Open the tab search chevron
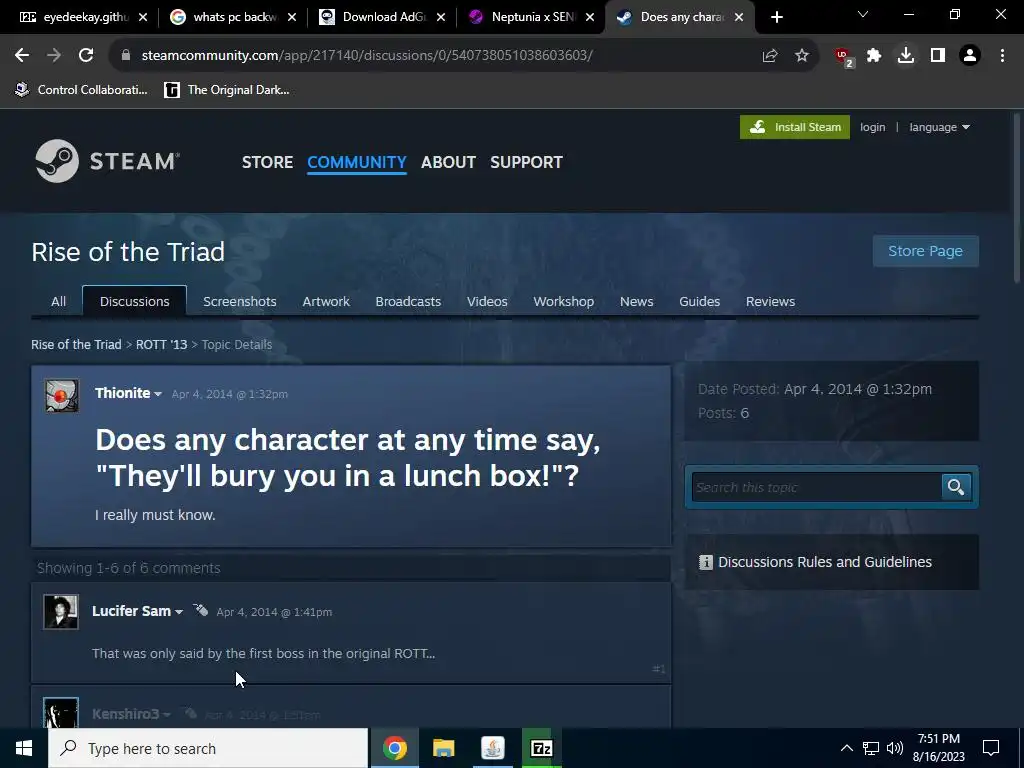The image size is (1024, 768). (x=863, y=14)
